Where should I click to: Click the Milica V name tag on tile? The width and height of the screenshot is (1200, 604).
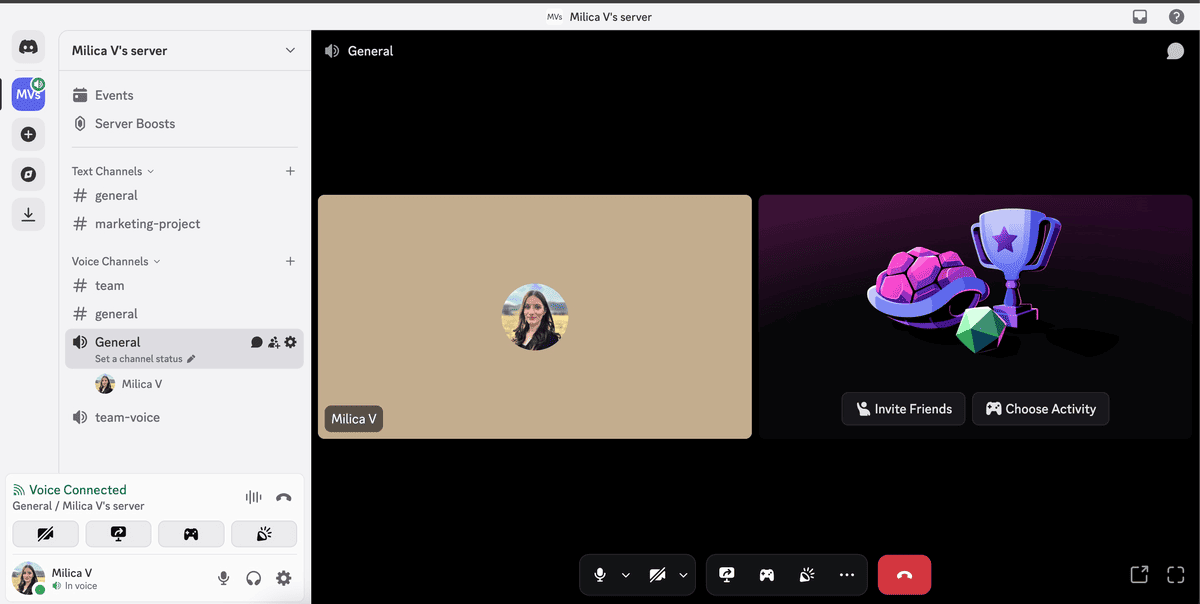pyautogui.click(x=354, y=419)
